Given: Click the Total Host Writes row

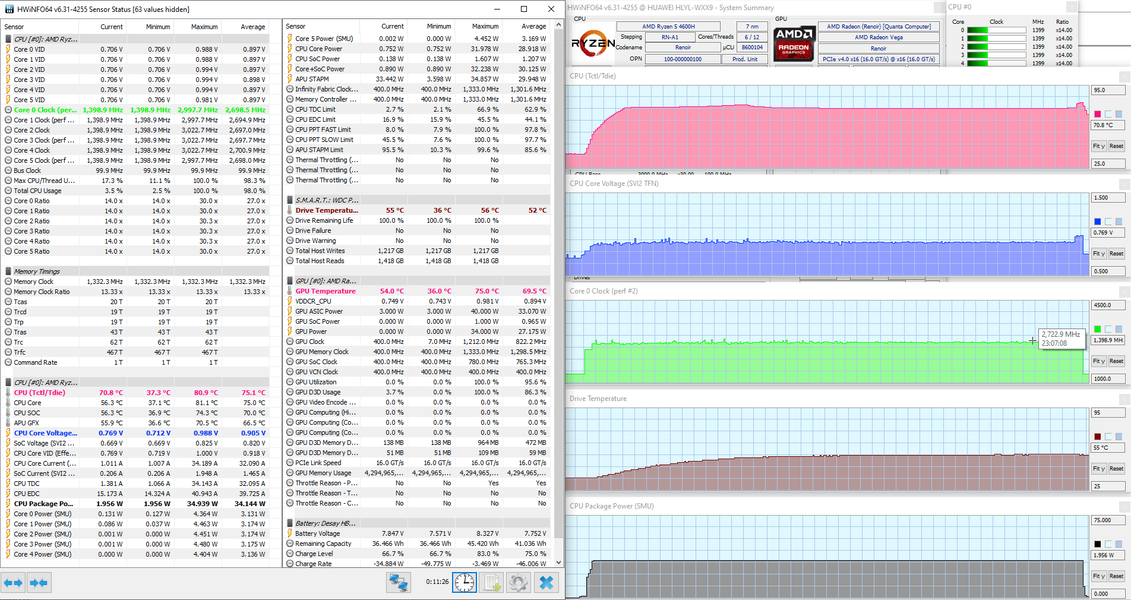Looking at the screenshot, I should point(418,251).
